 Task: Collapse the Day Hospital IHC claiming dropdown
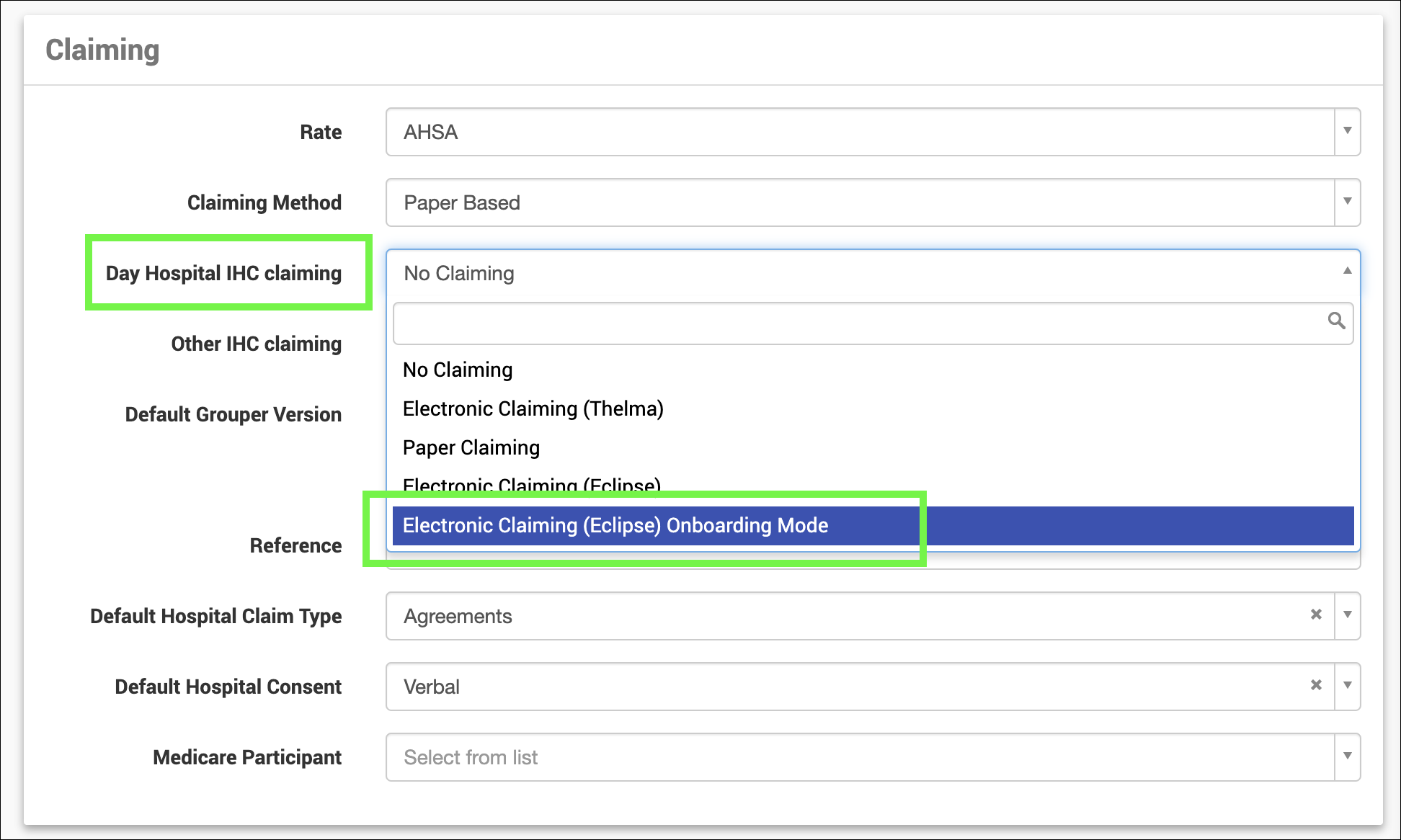[1347, 272]
